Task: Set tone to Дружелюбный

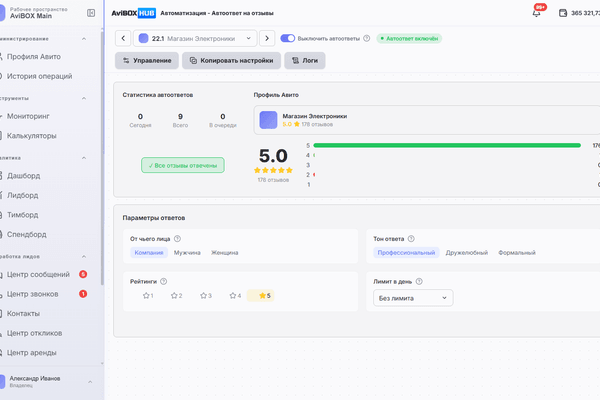Action: (467, 253)
